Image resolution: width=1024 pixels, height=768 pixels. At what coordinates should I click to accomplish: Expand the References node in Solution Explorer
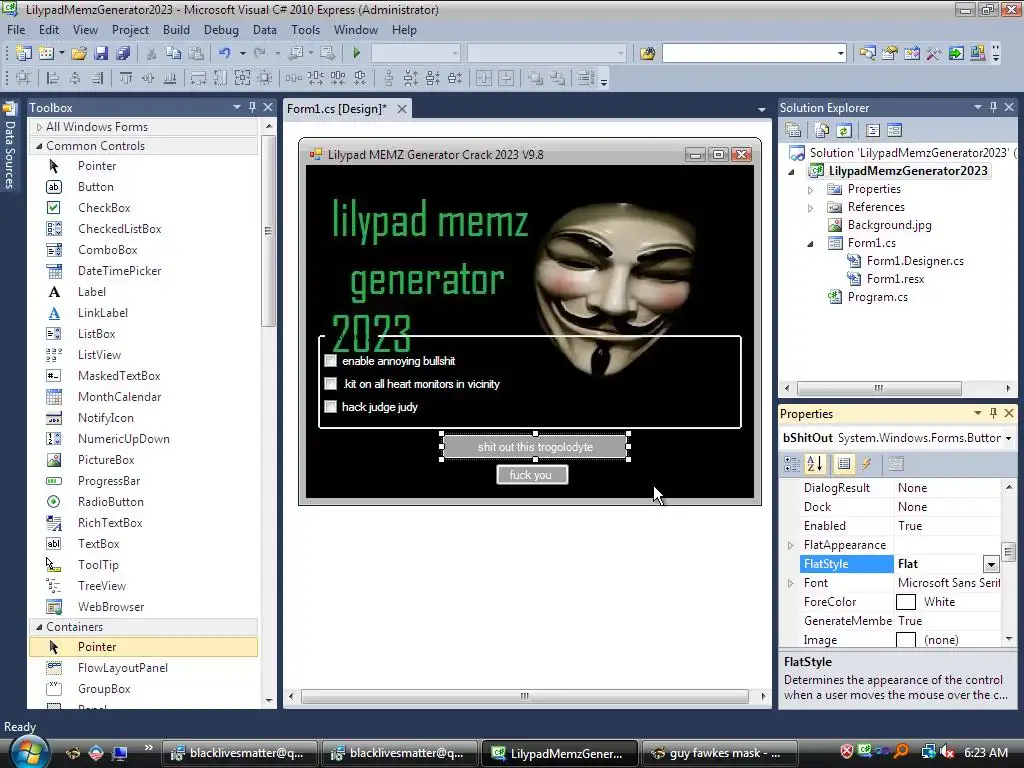coord(810,208)
